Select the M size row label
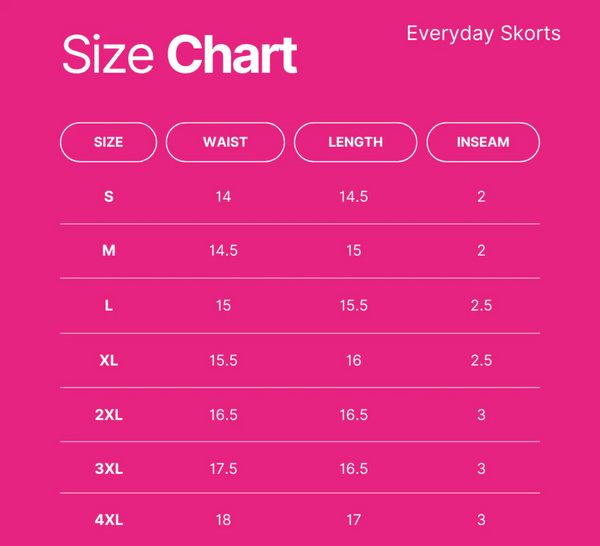The image size is (600, 546). click(x=109, y=251)
